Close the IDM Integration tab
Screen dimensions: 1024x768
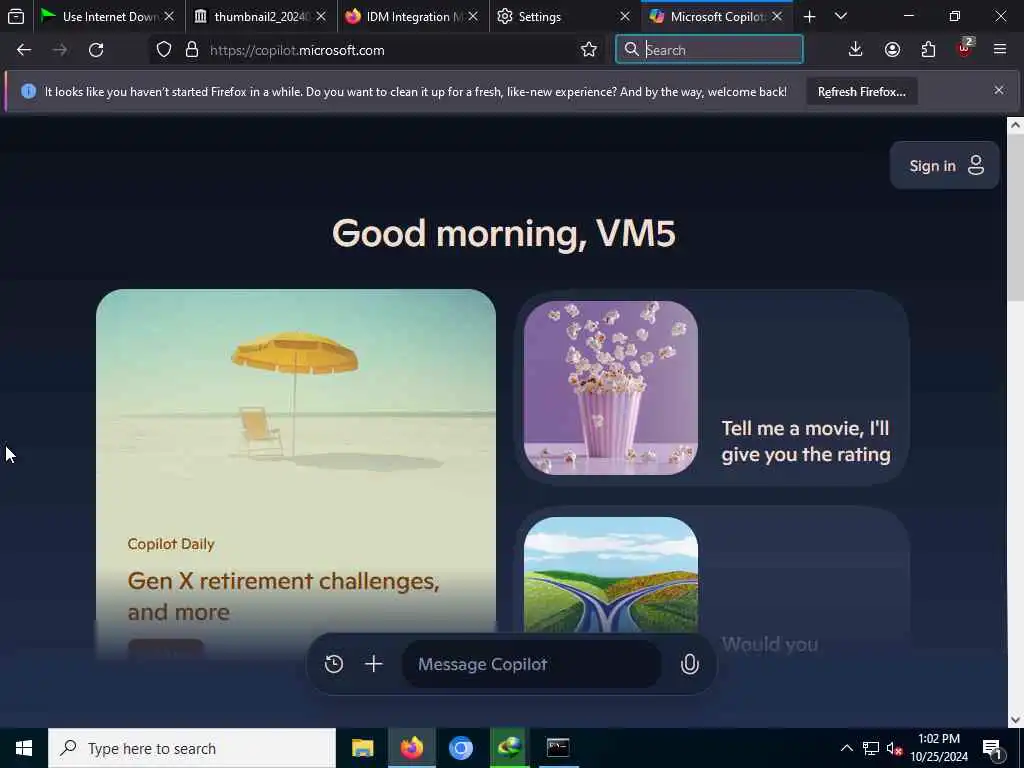pyautogui.click(x=473, y=16)
